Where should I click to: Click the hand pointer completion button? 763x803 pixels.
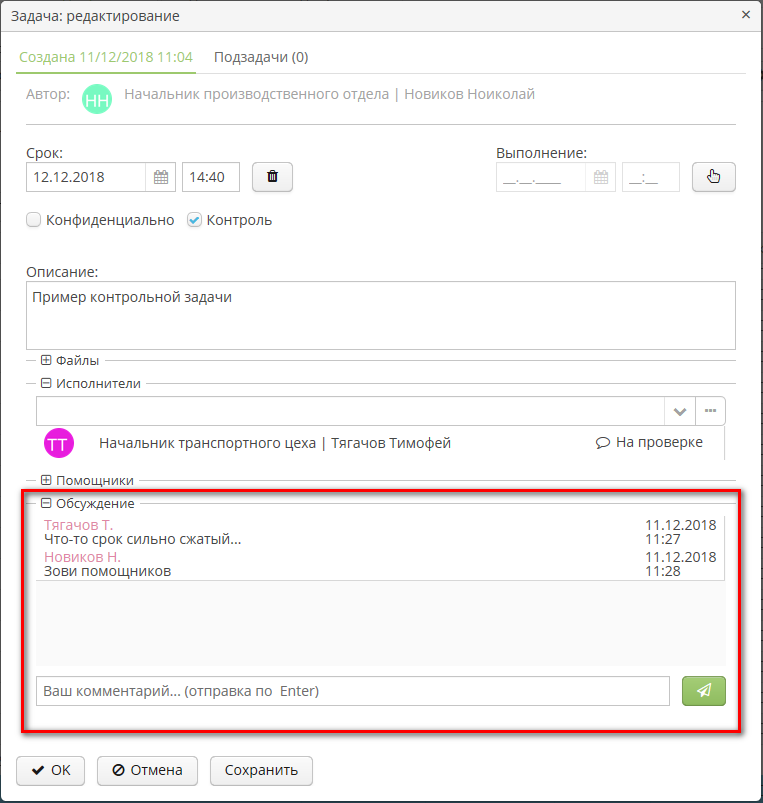[713, 177]
